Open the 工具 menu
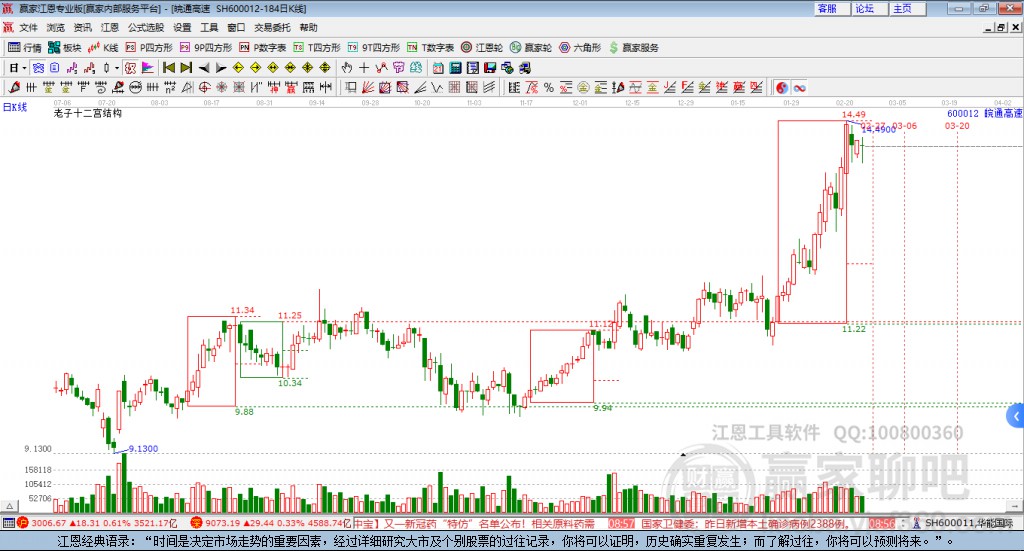The width and height of the screenshot is (1024, 551). coord(209,27)
